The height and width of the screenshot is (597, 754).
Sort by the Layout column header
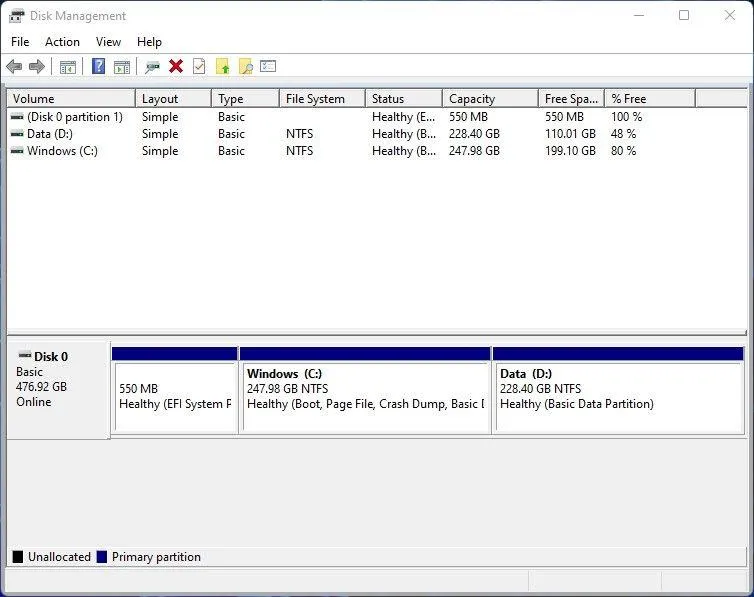(174, 99)
